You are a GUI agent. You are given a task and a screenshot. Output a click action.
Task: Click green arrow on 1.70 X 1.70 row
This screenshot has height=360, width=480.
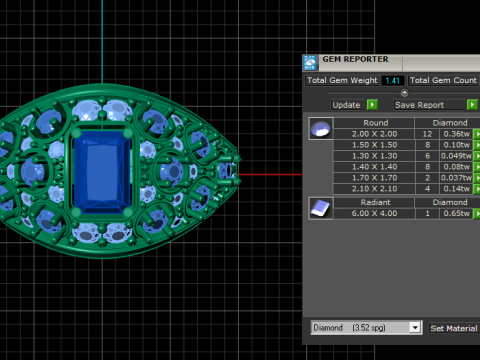coord(477,178)
